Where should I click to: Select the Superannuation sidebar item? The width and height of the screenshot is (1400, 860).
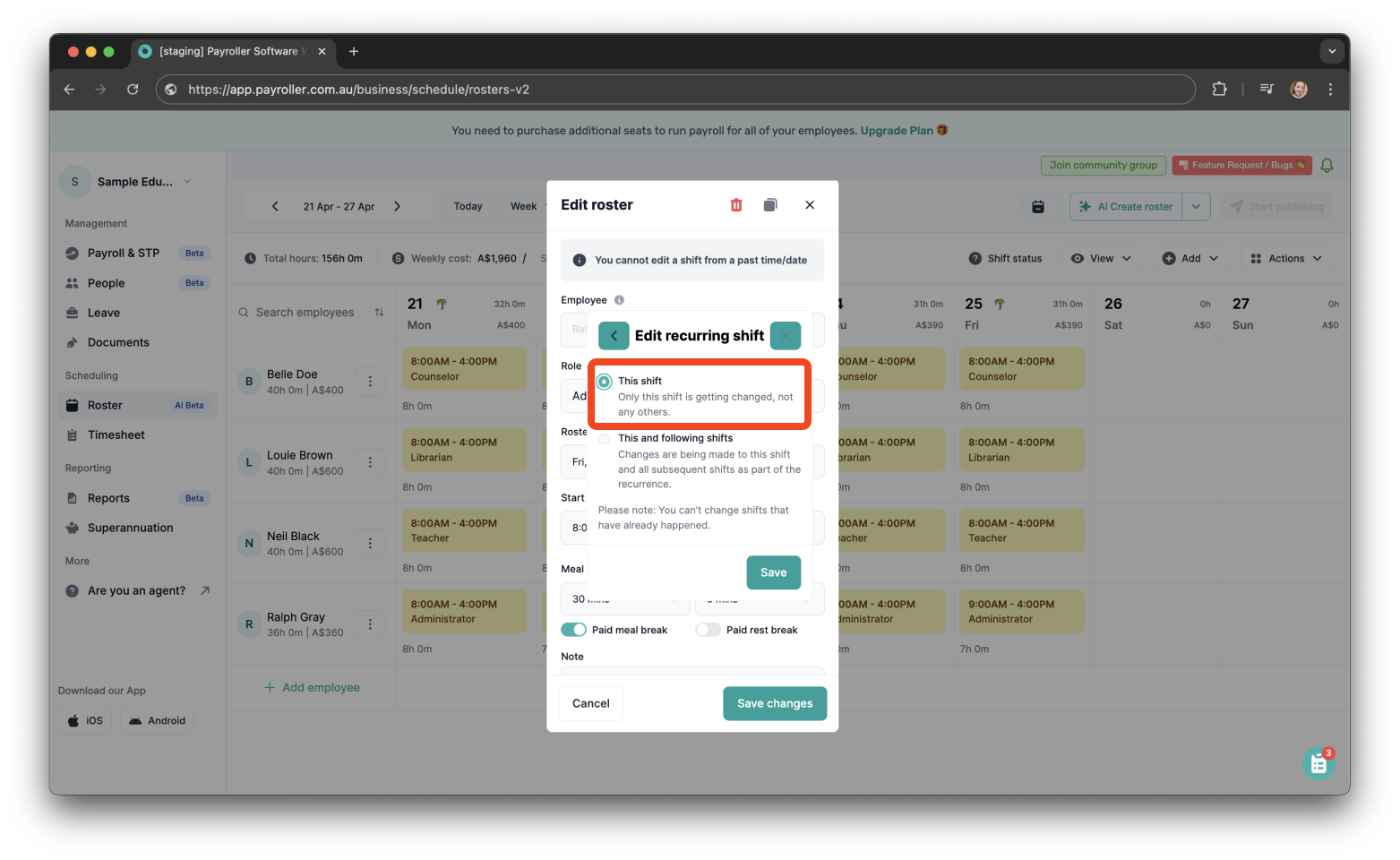(x=129, y=528)
